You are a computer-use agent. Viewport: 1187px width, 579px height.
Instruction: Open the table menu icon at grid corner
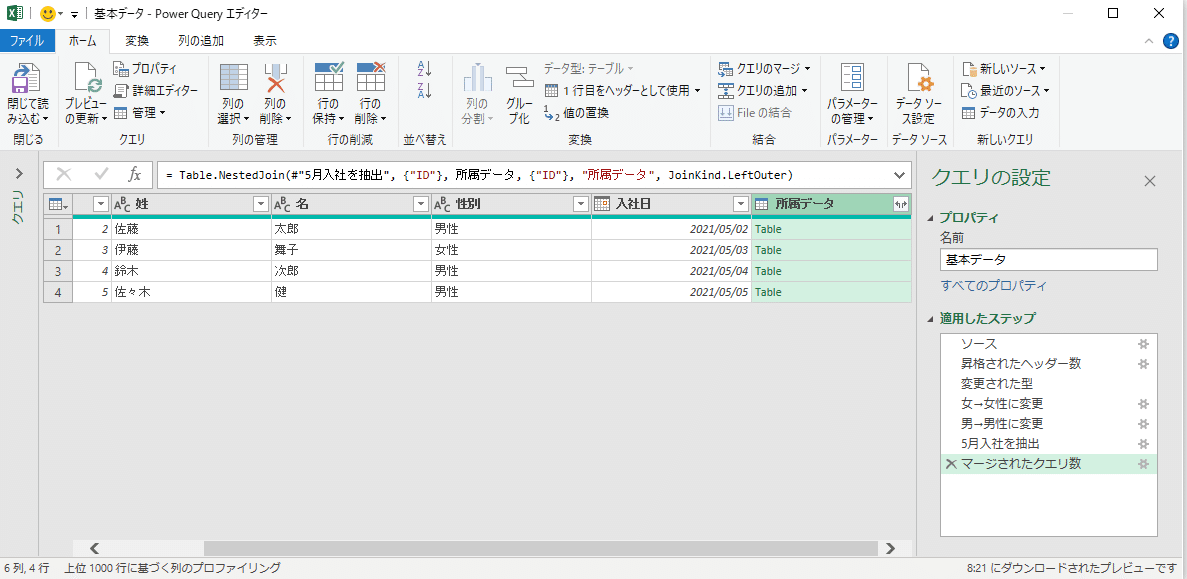coord(58,204)
